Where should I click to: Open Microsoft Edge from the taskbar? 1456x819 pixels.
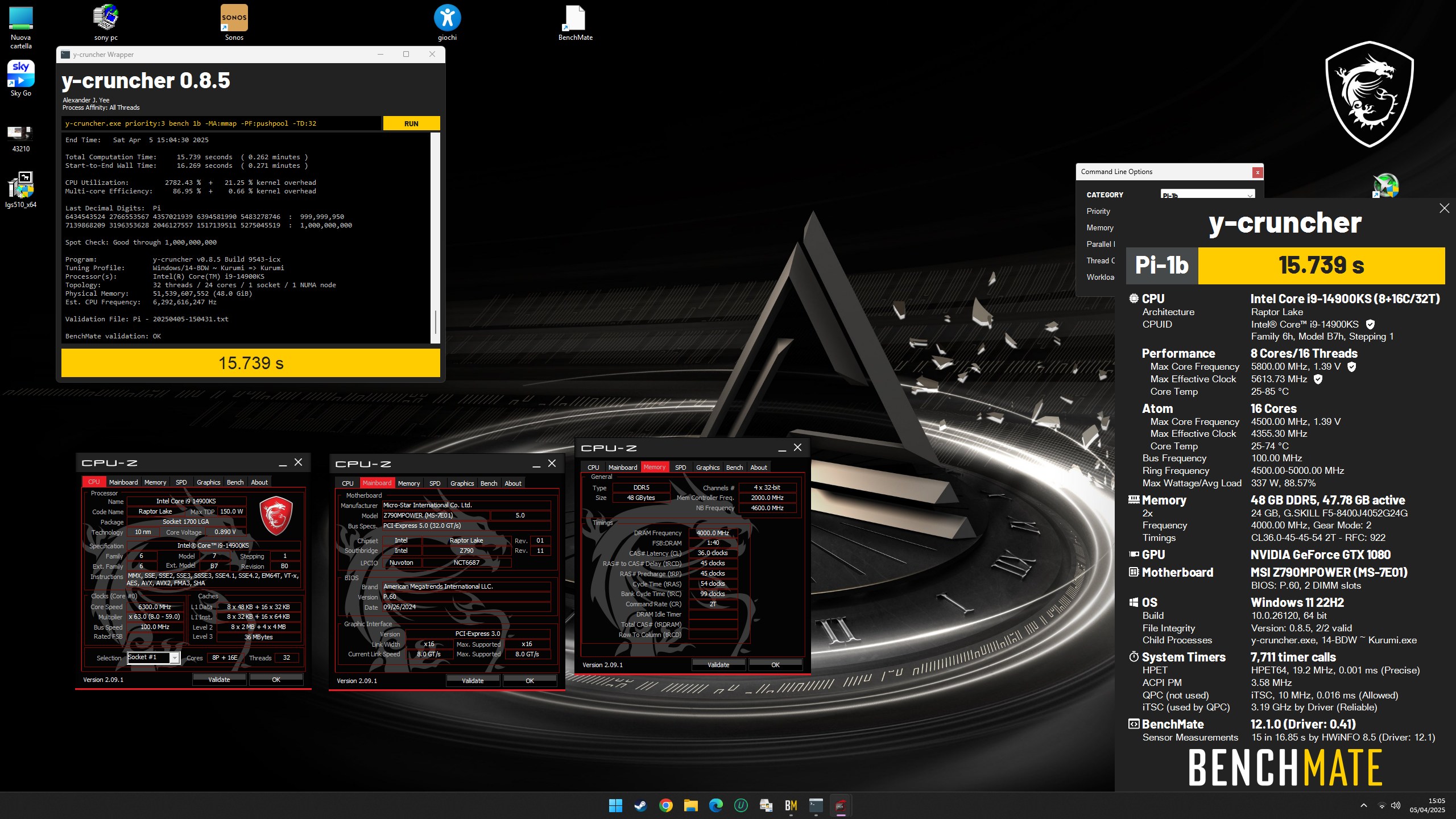(x=715, y=805)
